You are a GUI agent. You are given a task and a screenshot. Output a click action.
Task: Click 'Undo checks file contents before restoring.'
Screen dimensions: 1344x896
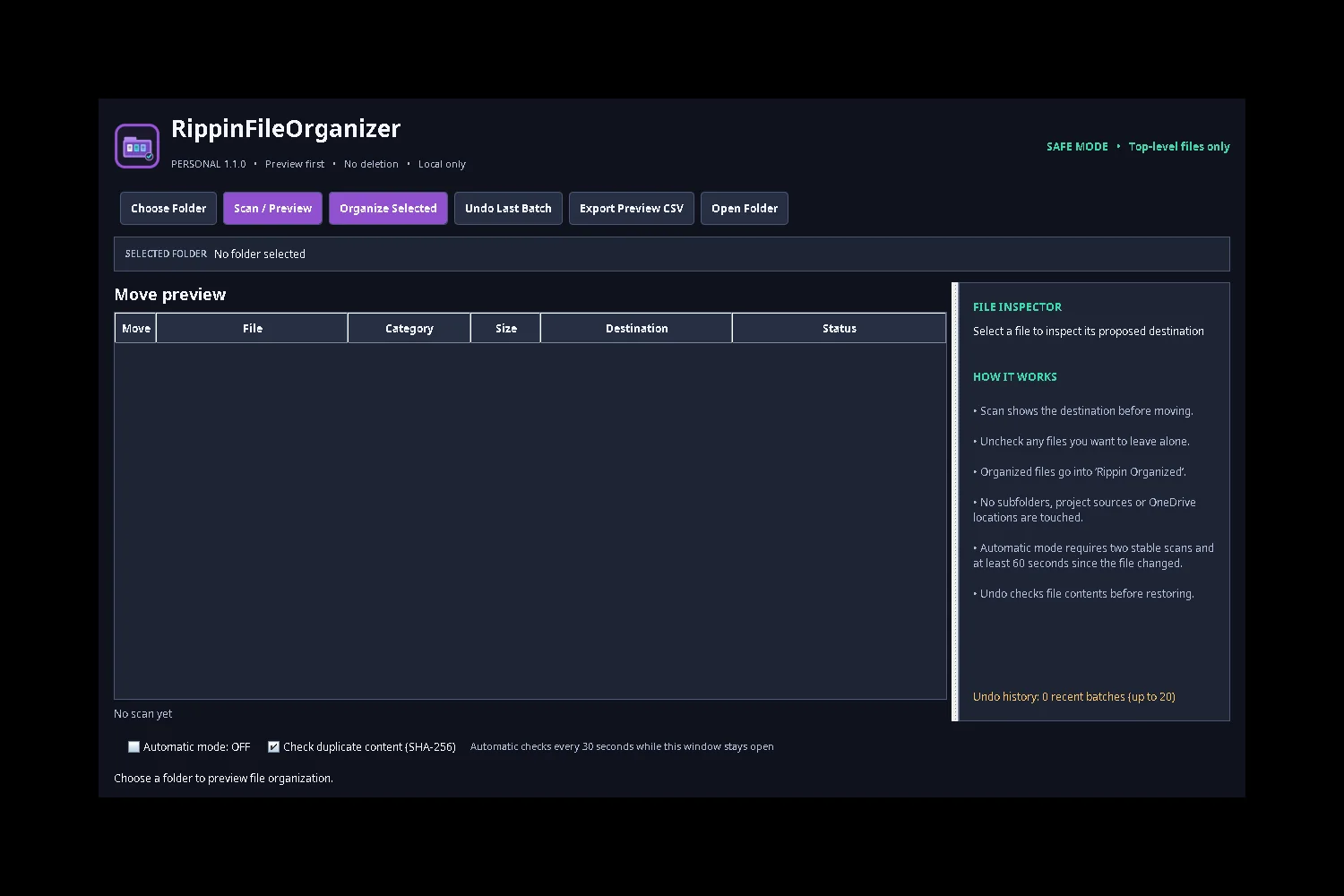tap(1087, 594)
